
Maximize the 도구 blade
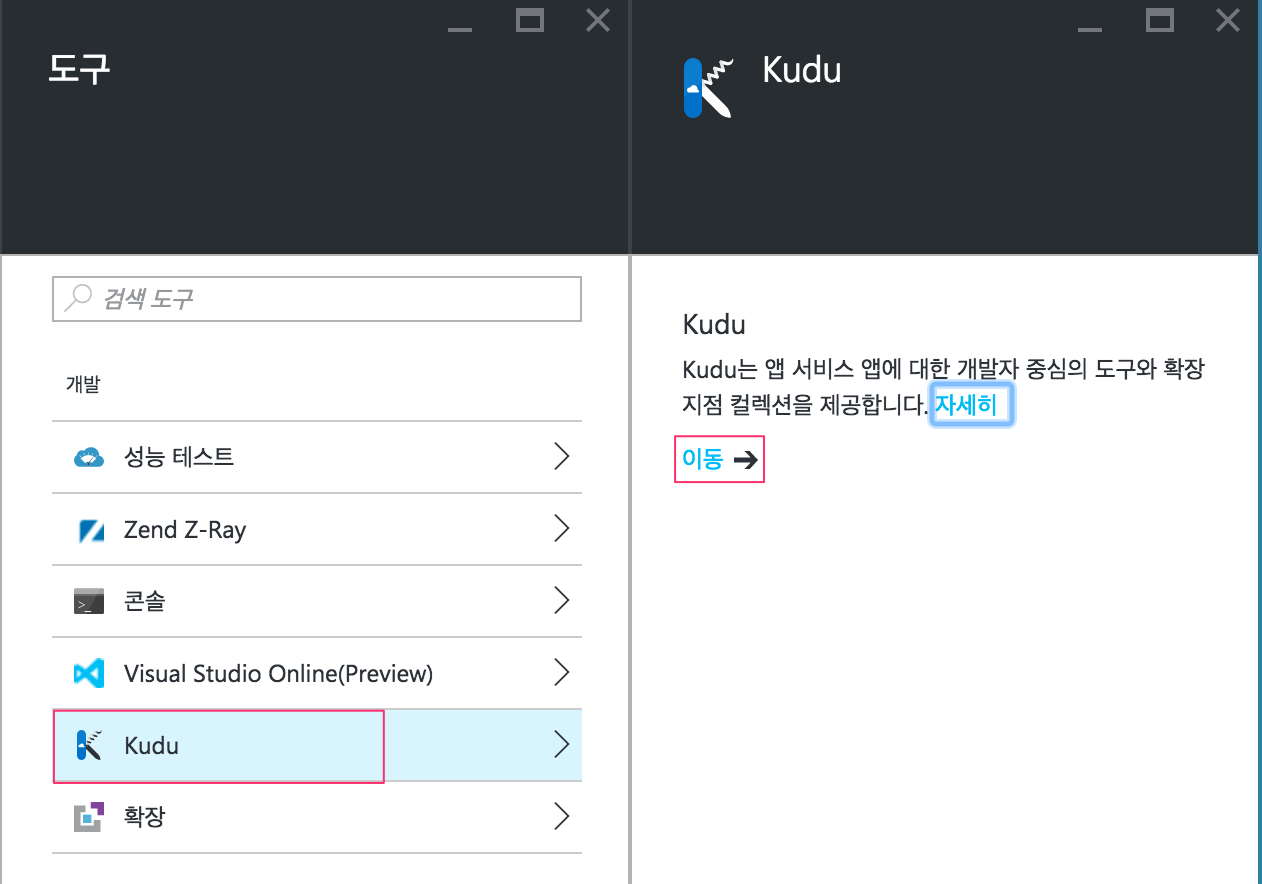[530, 20]
